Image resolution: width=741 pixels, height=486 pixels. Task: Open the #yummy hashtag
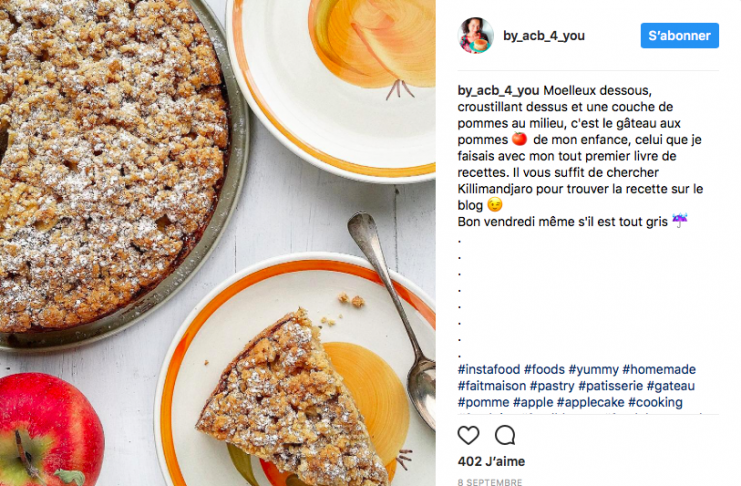pos(594,369)
